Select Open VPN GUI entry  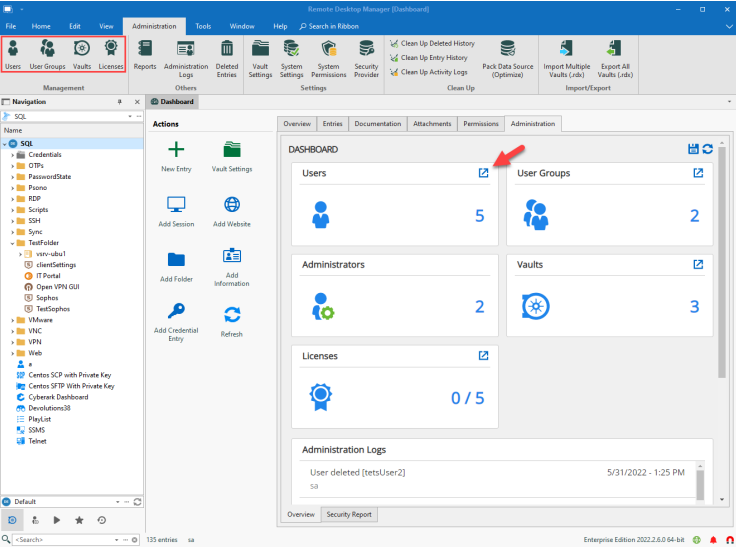(58, 287)
